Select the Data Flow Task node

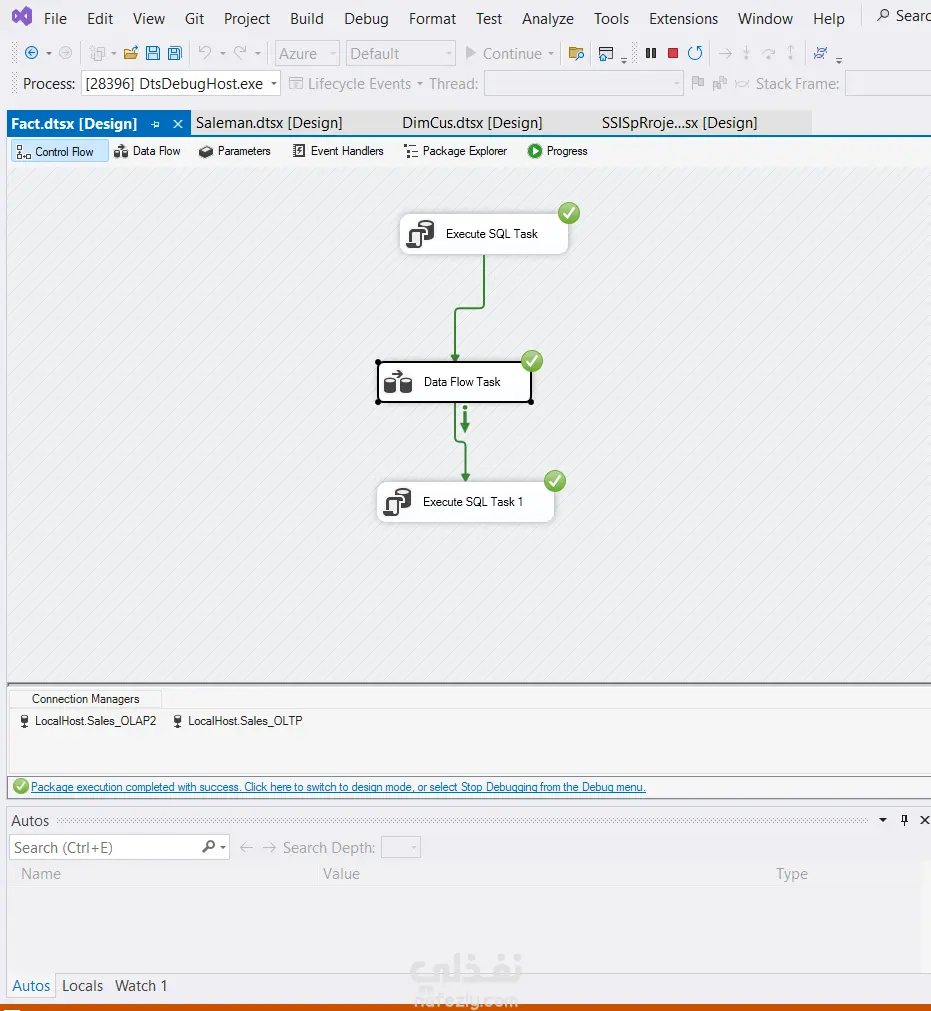pyautogui.click(x=455, y=382)
